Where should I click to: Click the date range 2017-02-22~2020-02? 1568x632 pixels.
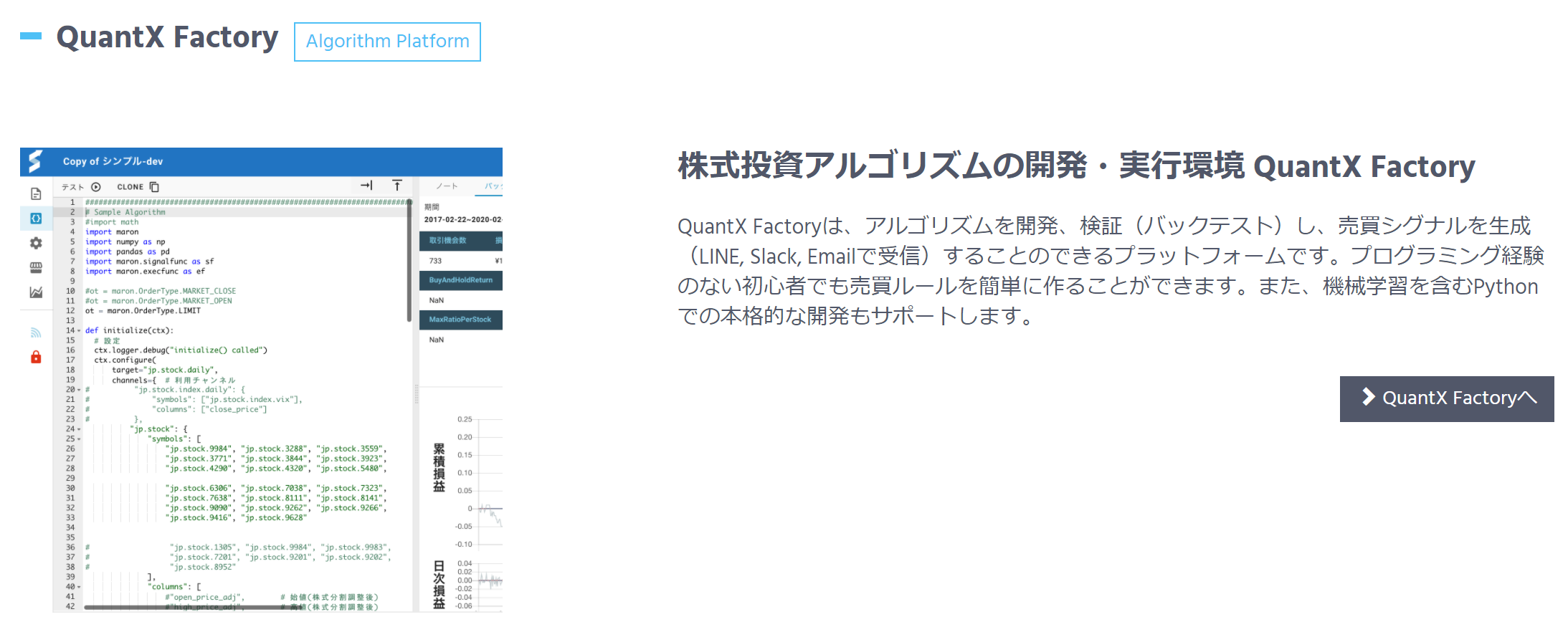coord(463,220)
